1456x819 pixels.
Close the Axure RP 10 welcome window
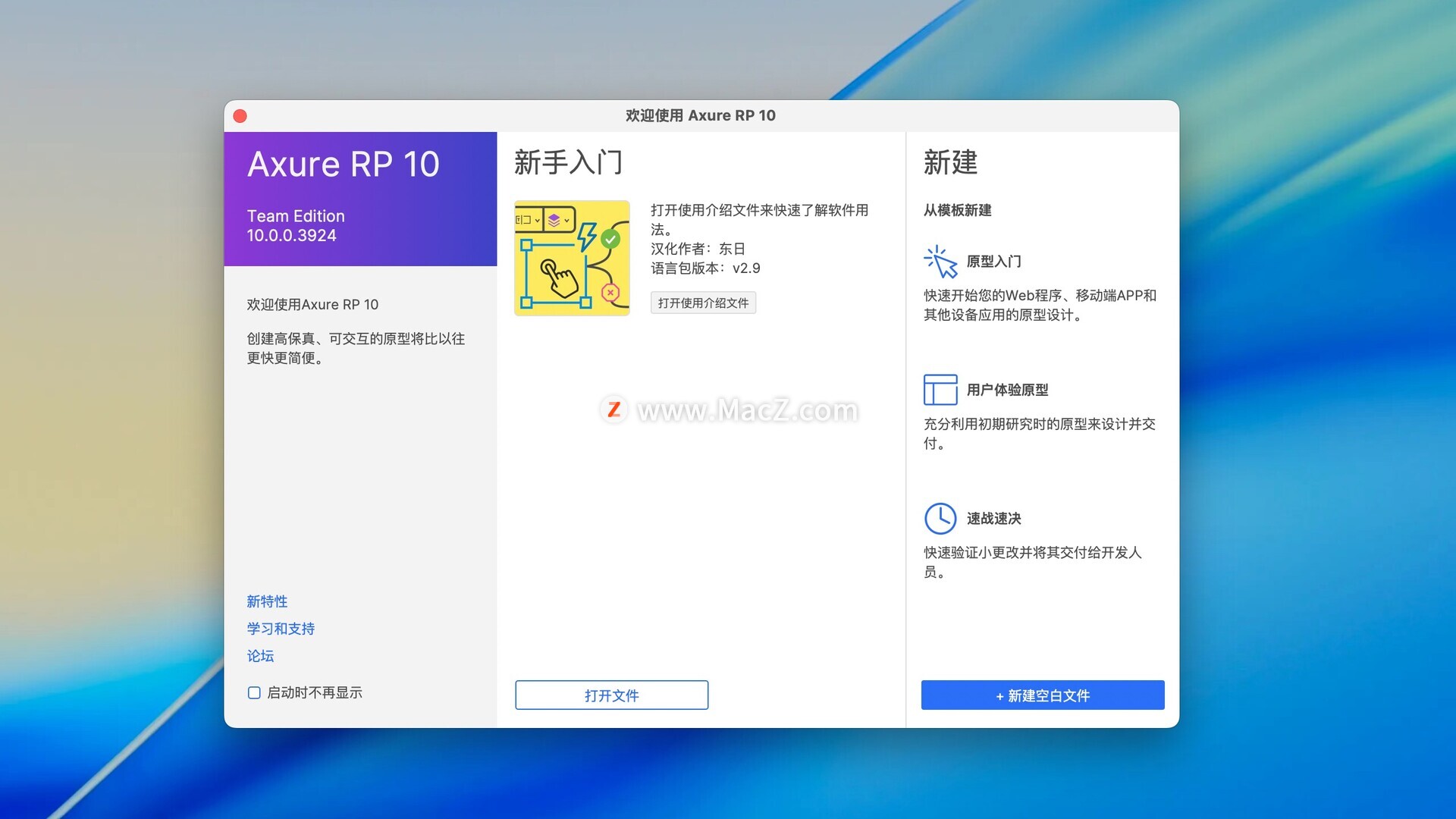[240, 116]
